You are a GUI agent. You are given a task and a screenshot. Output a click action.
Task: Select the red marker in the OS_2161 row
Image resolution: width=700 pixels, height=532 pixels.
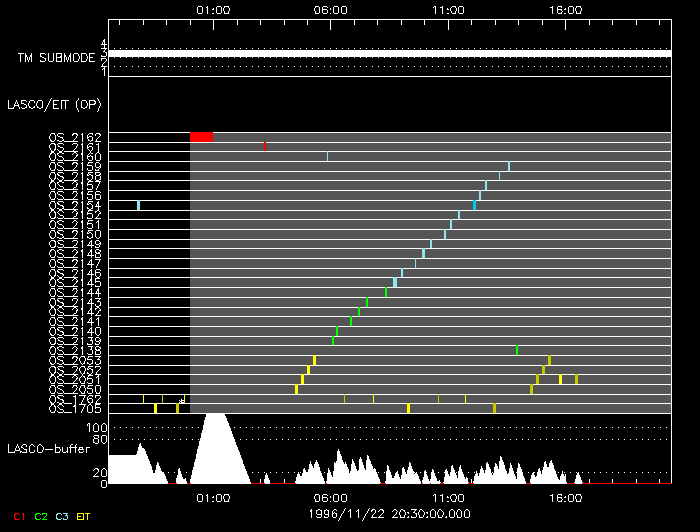coord(264,146)
